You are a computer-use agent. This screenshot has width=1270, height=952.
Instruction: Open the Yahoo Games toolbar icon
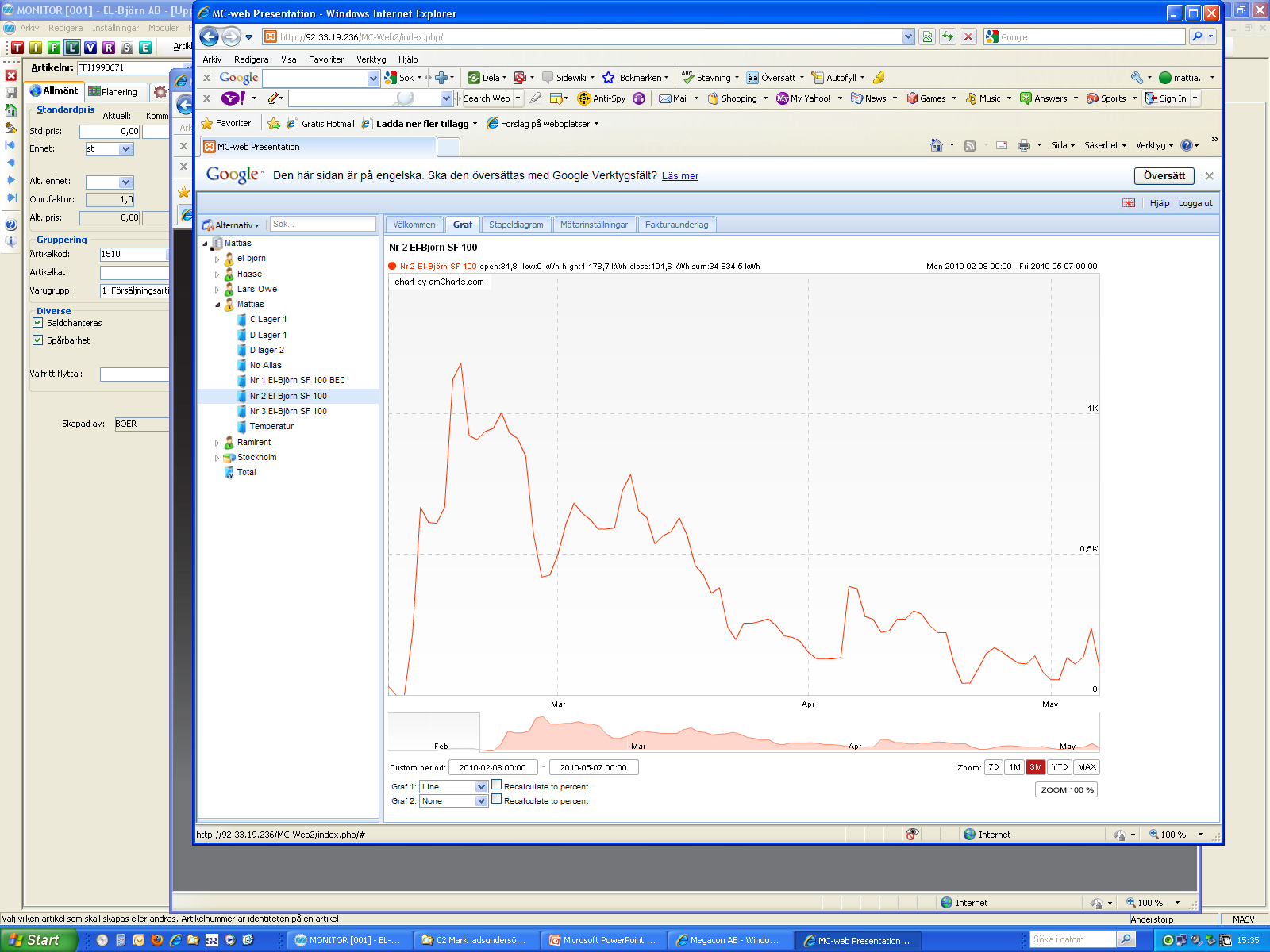tap(913, 98)
